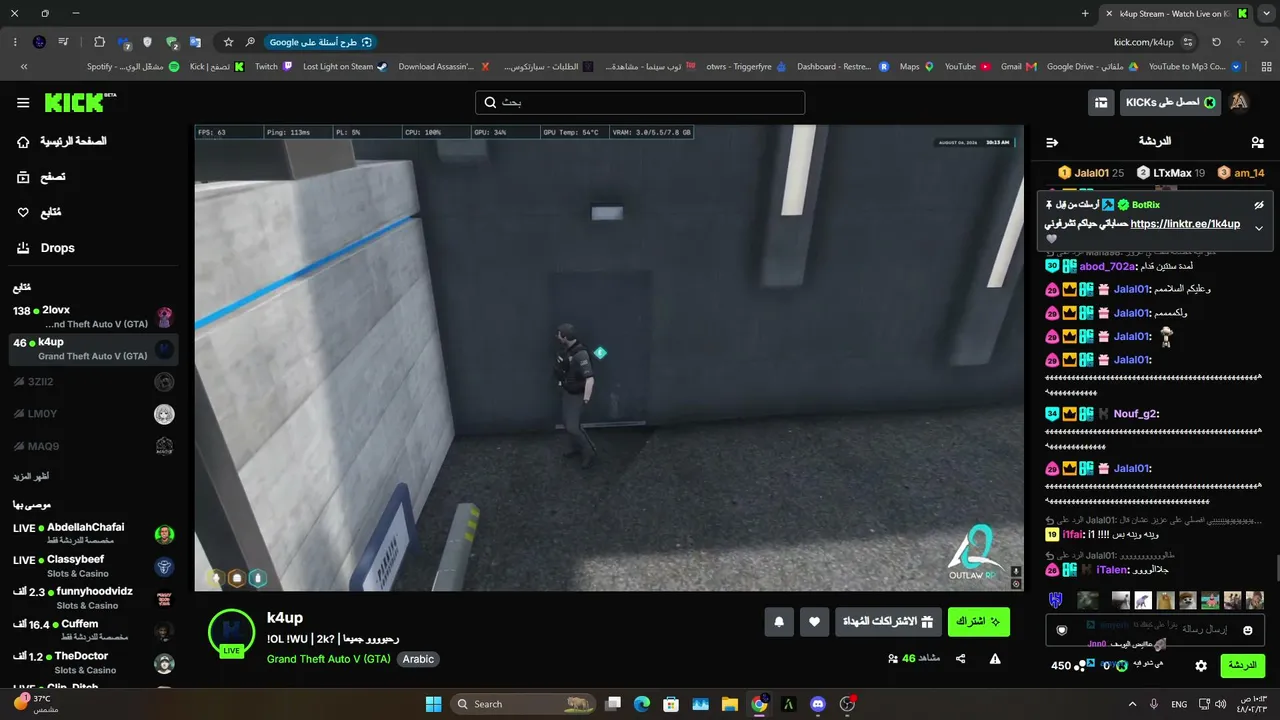Open recommended channel TheDoctor
The image size is (1280, 720).
pyautogui.click(x=94, y=662)
